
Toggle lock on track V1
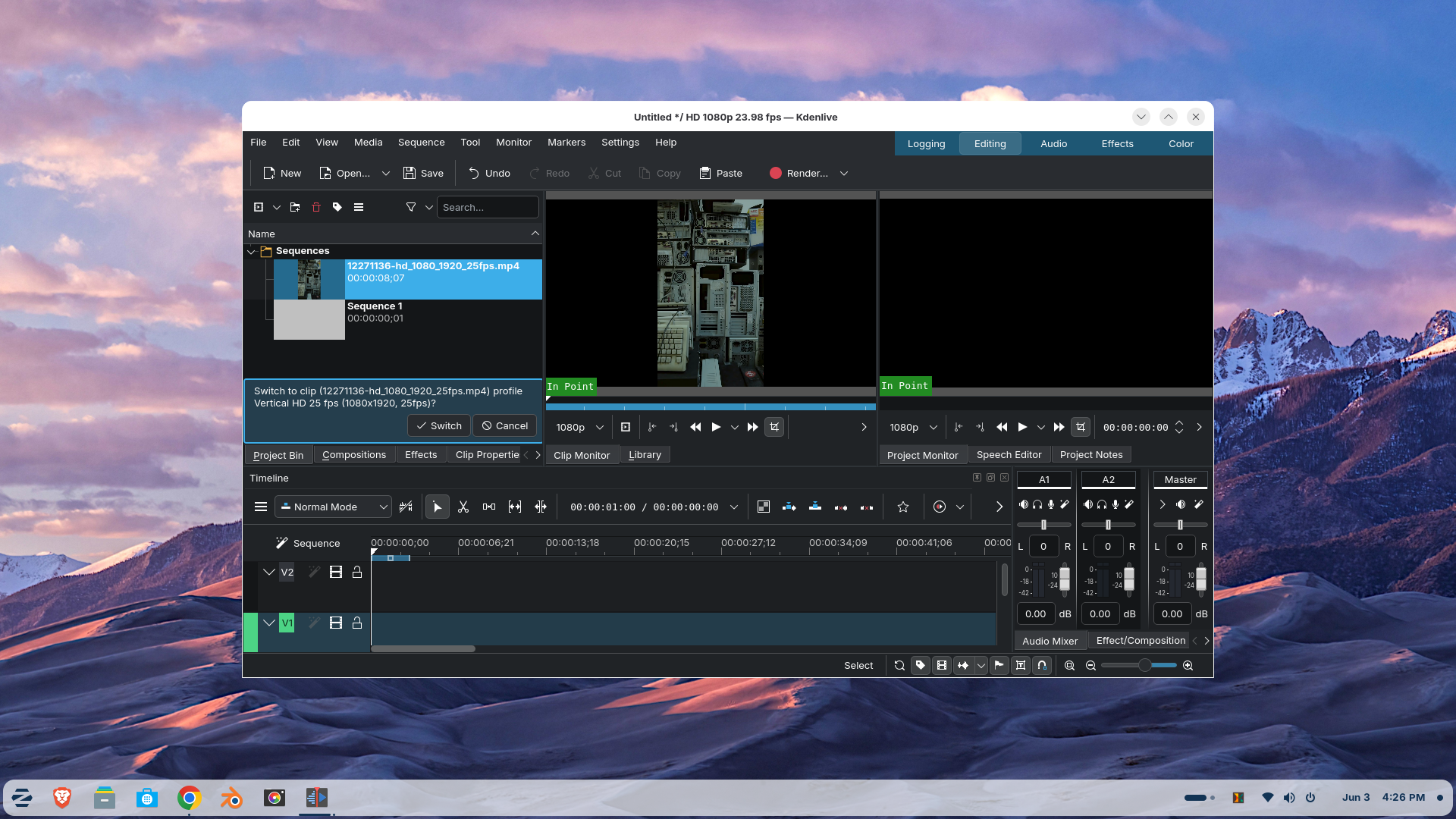357,623
